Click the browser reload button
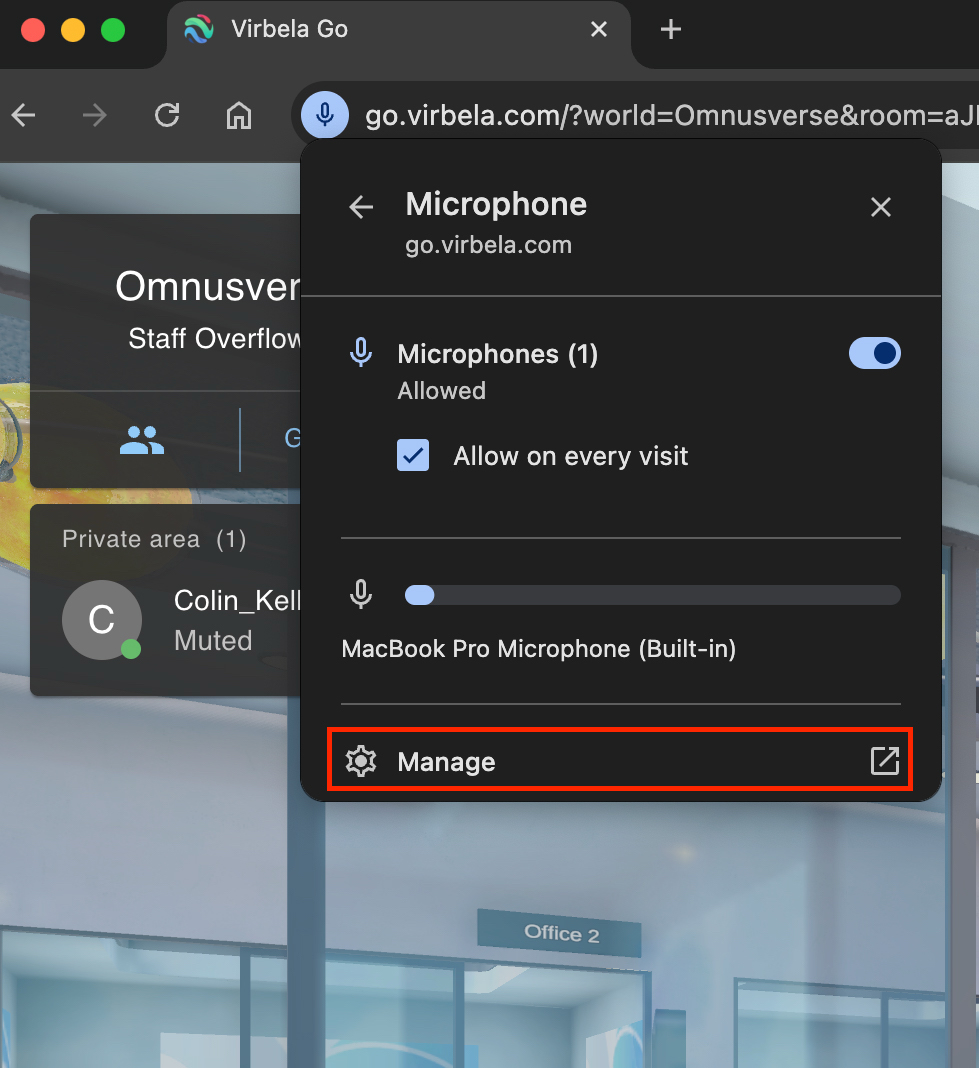979x1068 pixels. 167,116
